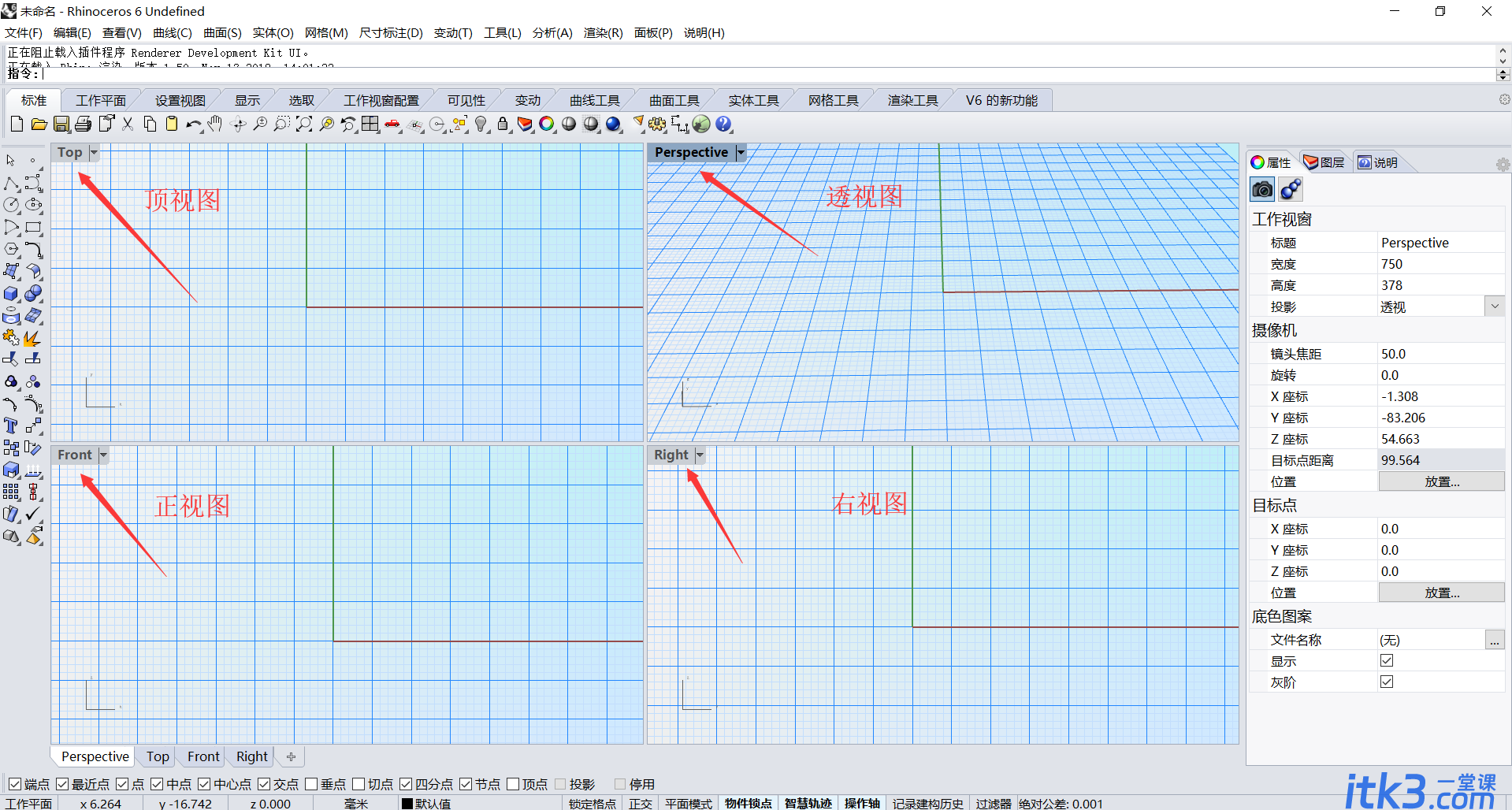Click the 目标点 位置 放置... button
The height and width of the screenshot is (810, 1512).
(1442, 593)
